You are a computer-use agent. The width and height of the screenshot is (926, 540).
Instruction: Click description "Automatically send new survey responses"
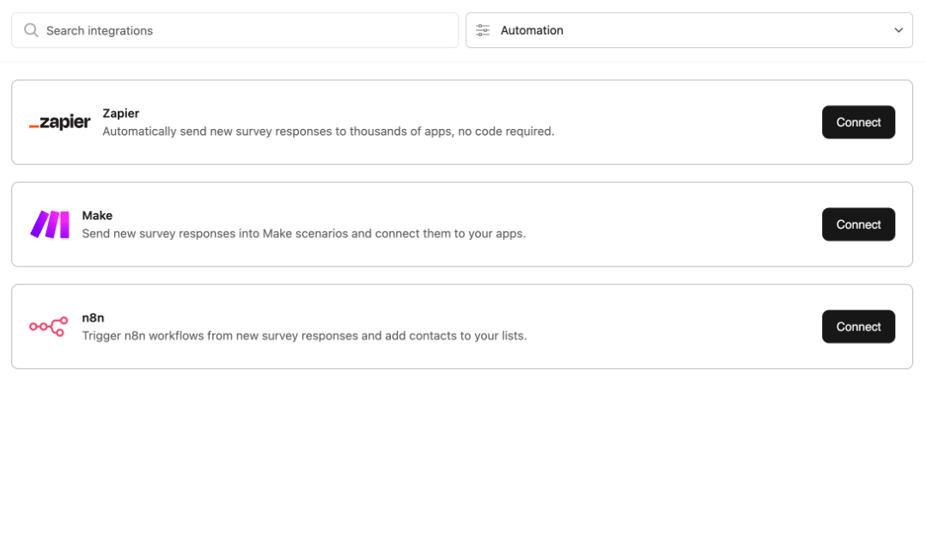(328, 131)
